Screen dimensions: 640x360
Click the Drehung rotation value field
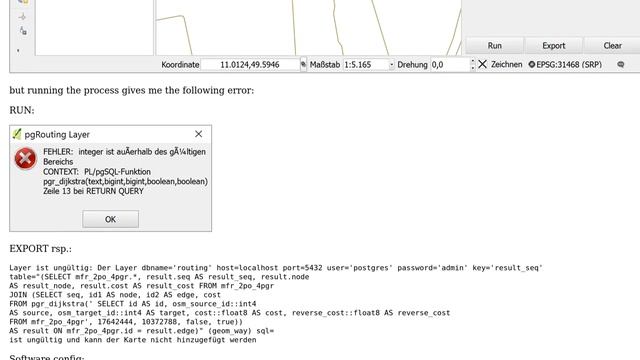(449, 64)
